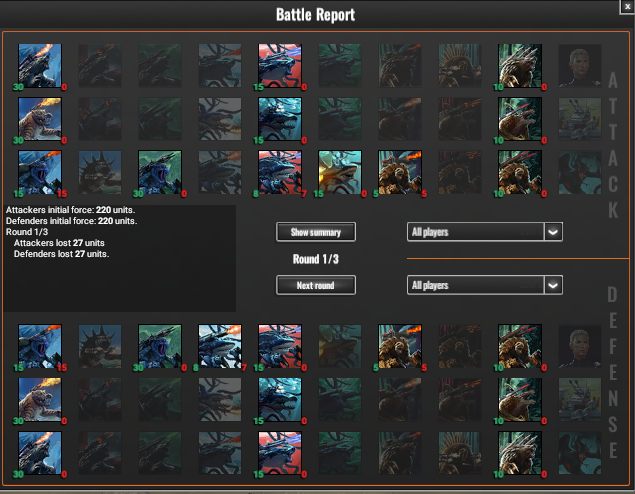This screenshot has height=494, width=635.
Task: Select the 'Attackers lost 27 units' log line
Action: coord(59,243)
